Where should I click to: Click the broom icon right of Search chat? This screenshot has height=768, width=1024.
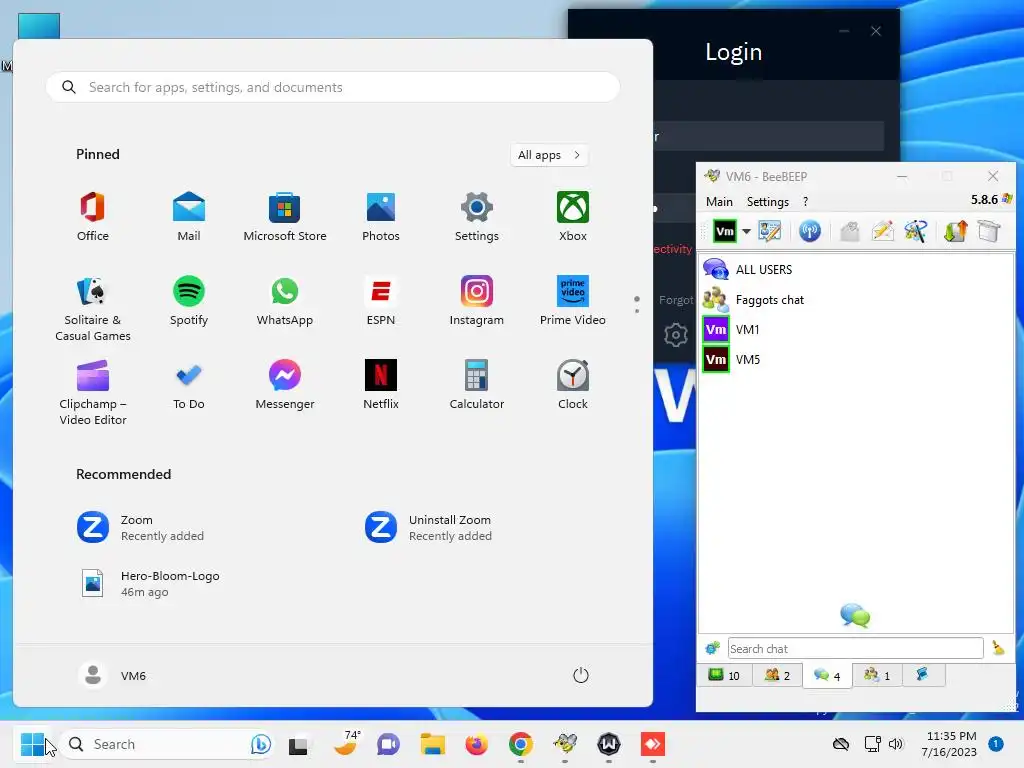coord(998,648)
